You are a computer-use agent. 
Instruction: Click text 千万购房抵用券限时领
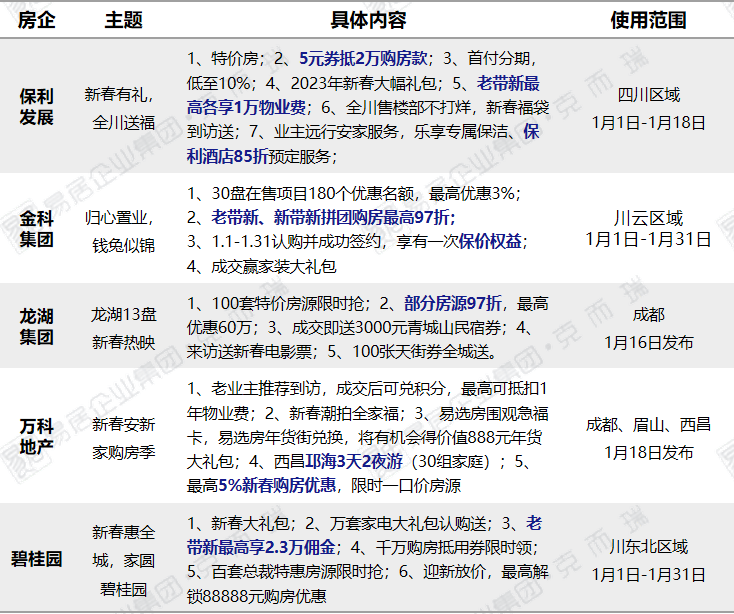[454, 547]
